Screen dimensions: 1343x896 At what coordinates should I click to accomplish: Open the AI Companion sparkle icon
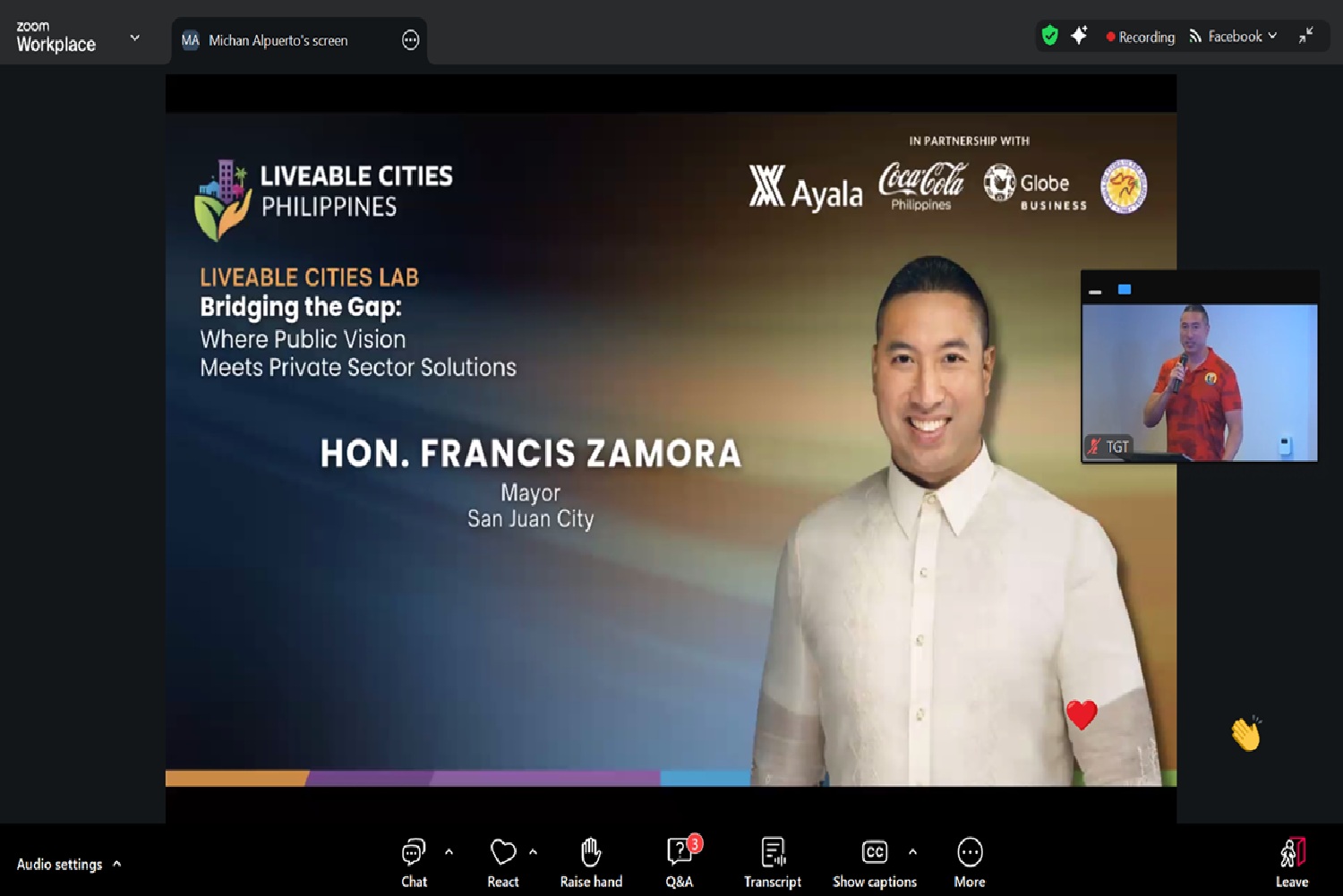click(x=1079, y=36)
